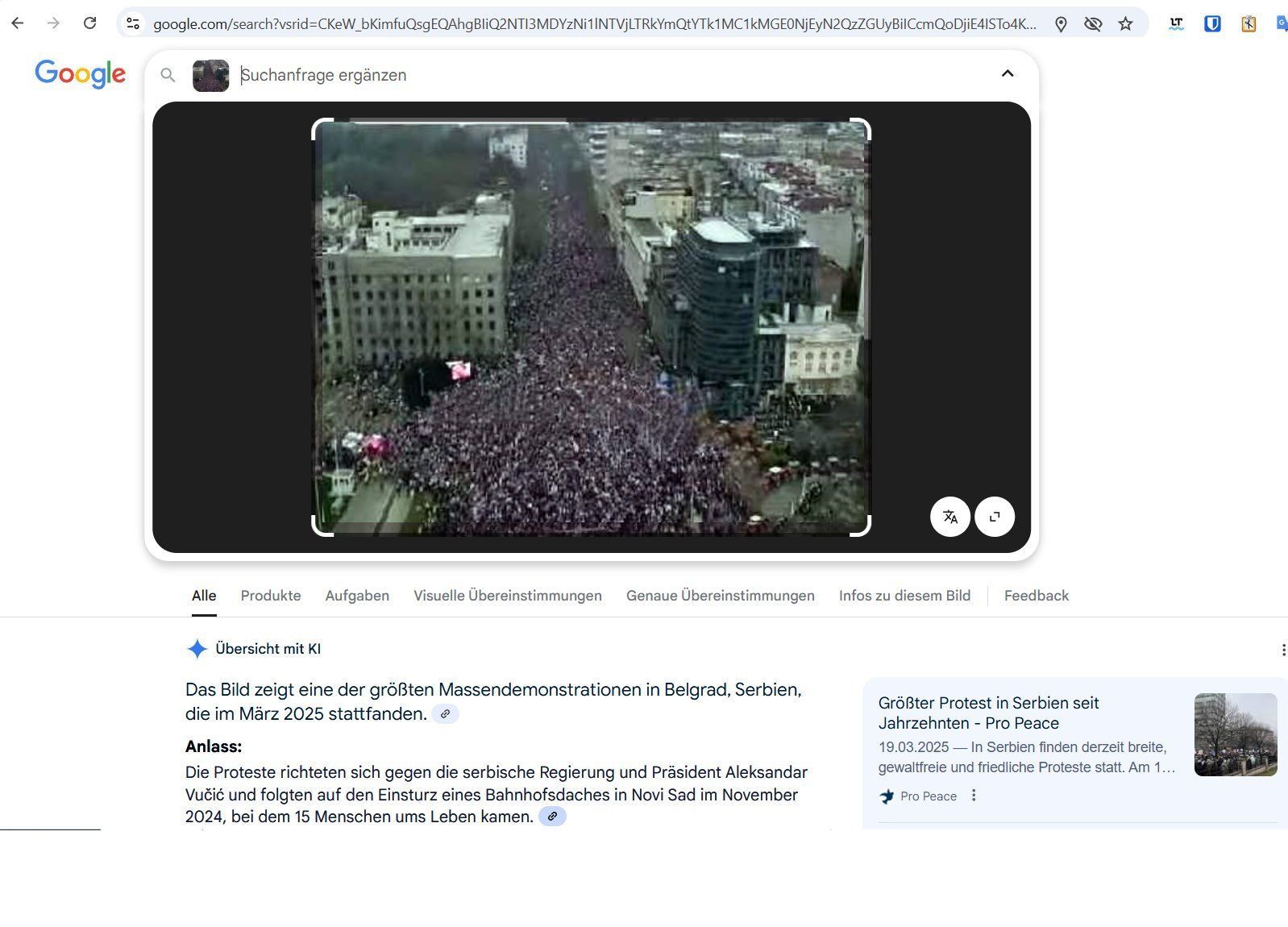Image resolution: width=1288 pixels, height=927 pixels.
Task: Open Genaue Übereinstimmungen tab
Action: (721, 596)
